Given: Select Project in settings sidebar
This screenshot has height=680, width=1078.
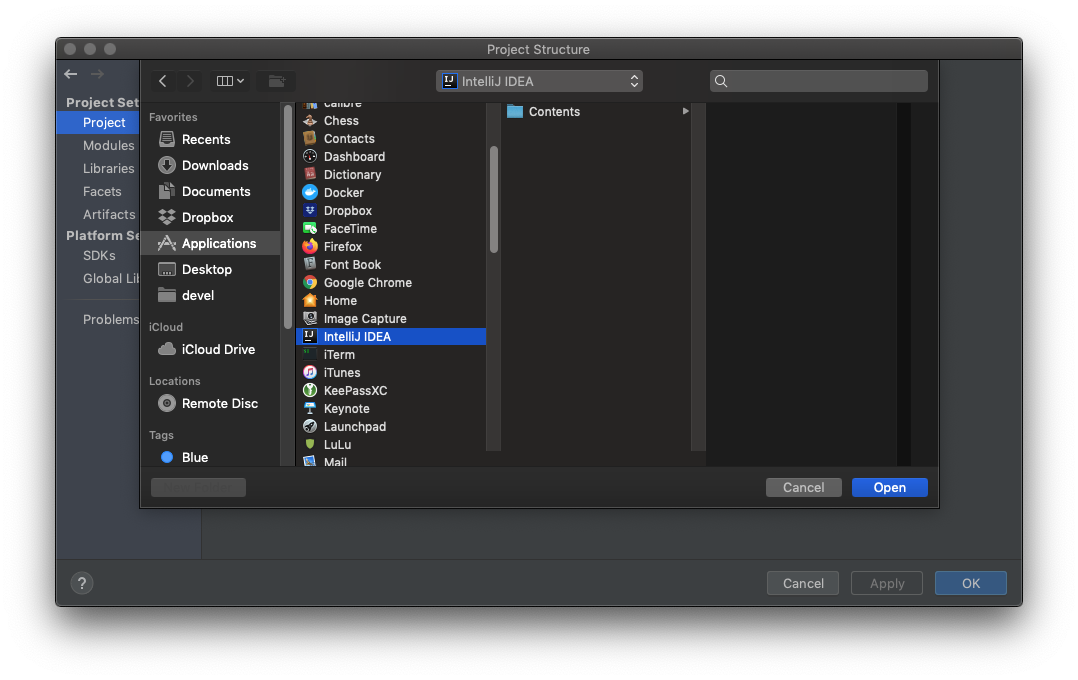Looking at the screenshot, I should tap(99, 122).
